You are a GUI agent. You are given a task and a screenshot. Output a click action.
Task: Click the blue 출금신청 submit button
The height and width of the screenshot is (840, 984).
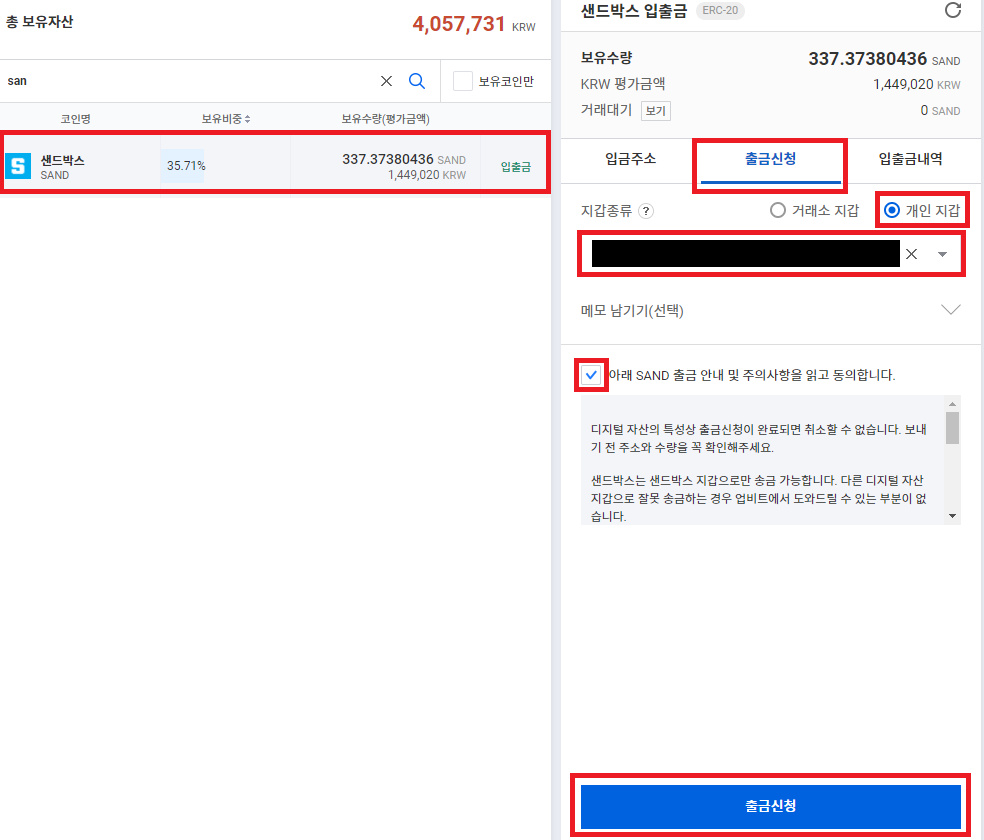(771, 806)
